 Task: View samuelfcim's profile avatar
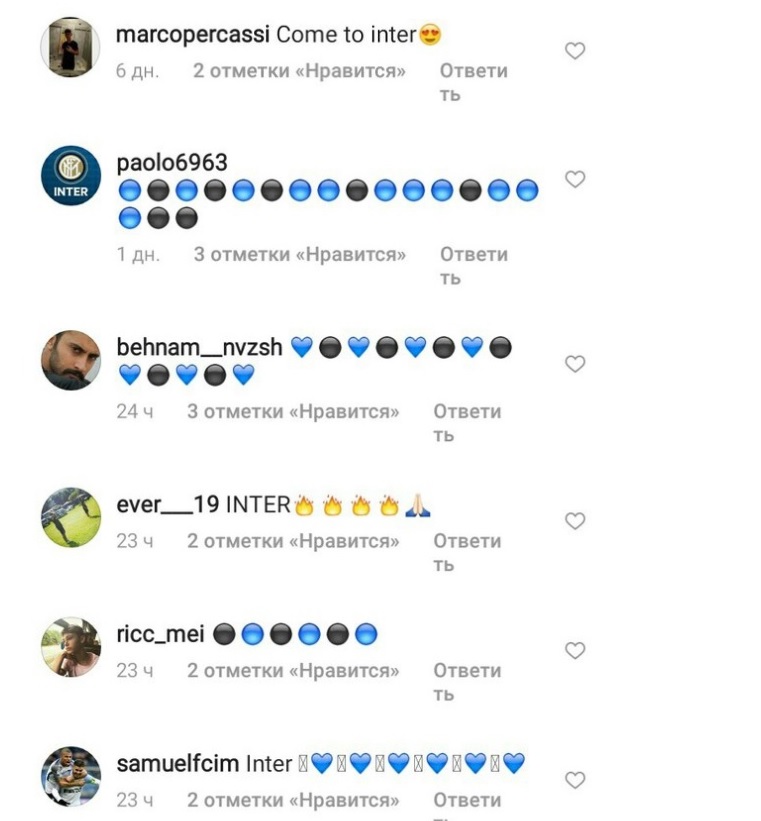coord(71,776)
